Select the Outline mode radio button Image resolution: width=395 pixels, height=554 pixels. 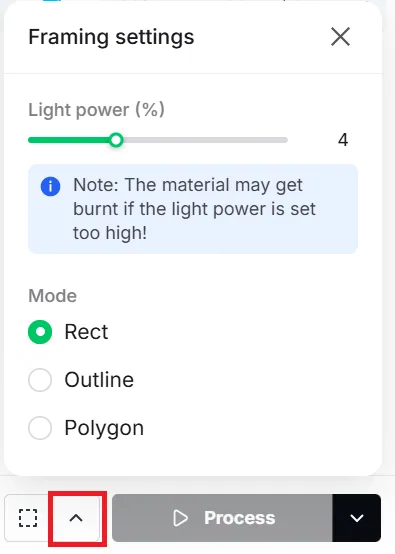tap(40, 380)
